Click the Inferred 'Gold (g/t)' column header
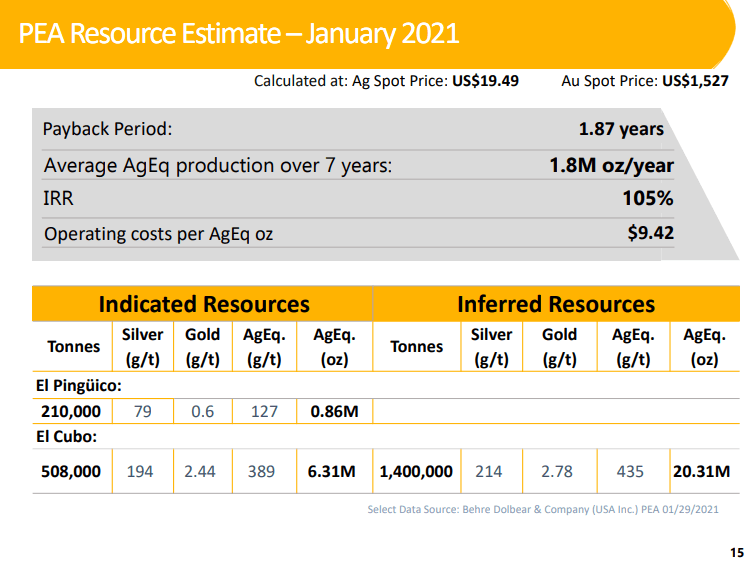 (x=559, y=347)
